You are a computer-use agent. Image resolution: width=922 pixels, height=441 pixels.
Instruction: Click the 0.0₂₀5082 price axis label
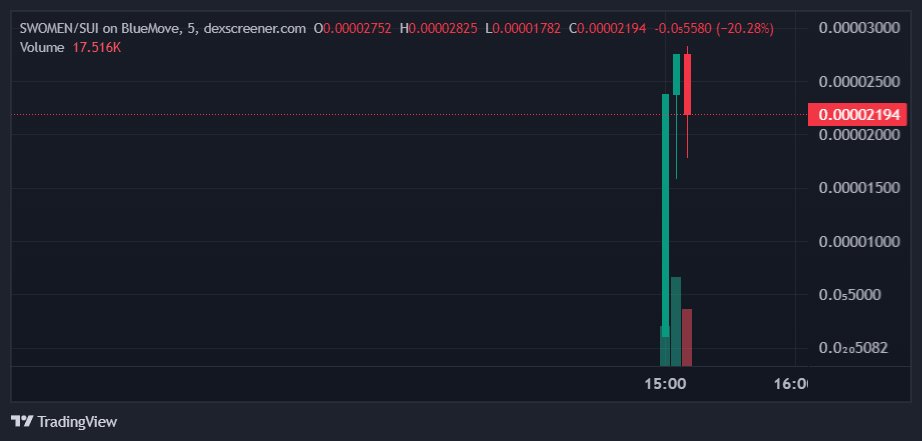pos(853,348)
